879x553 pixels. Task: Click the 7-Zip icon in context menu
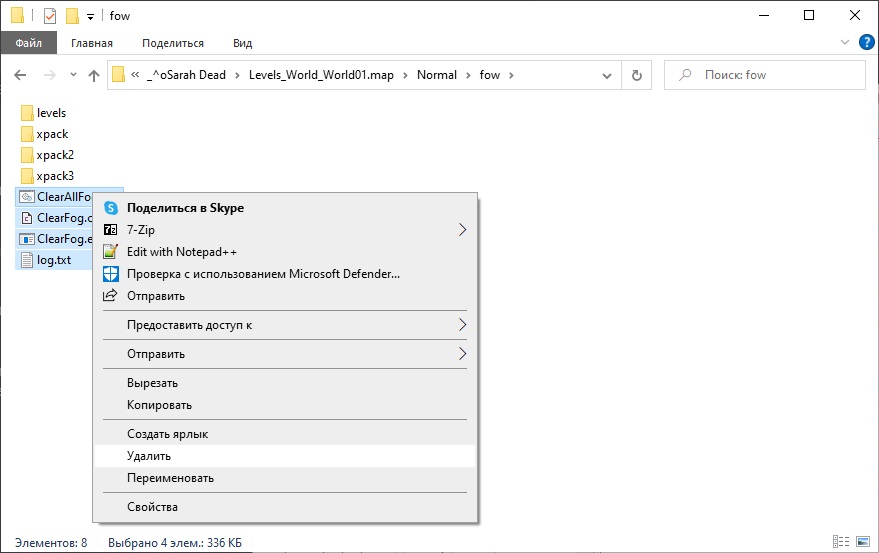click(x=110, y=230)
